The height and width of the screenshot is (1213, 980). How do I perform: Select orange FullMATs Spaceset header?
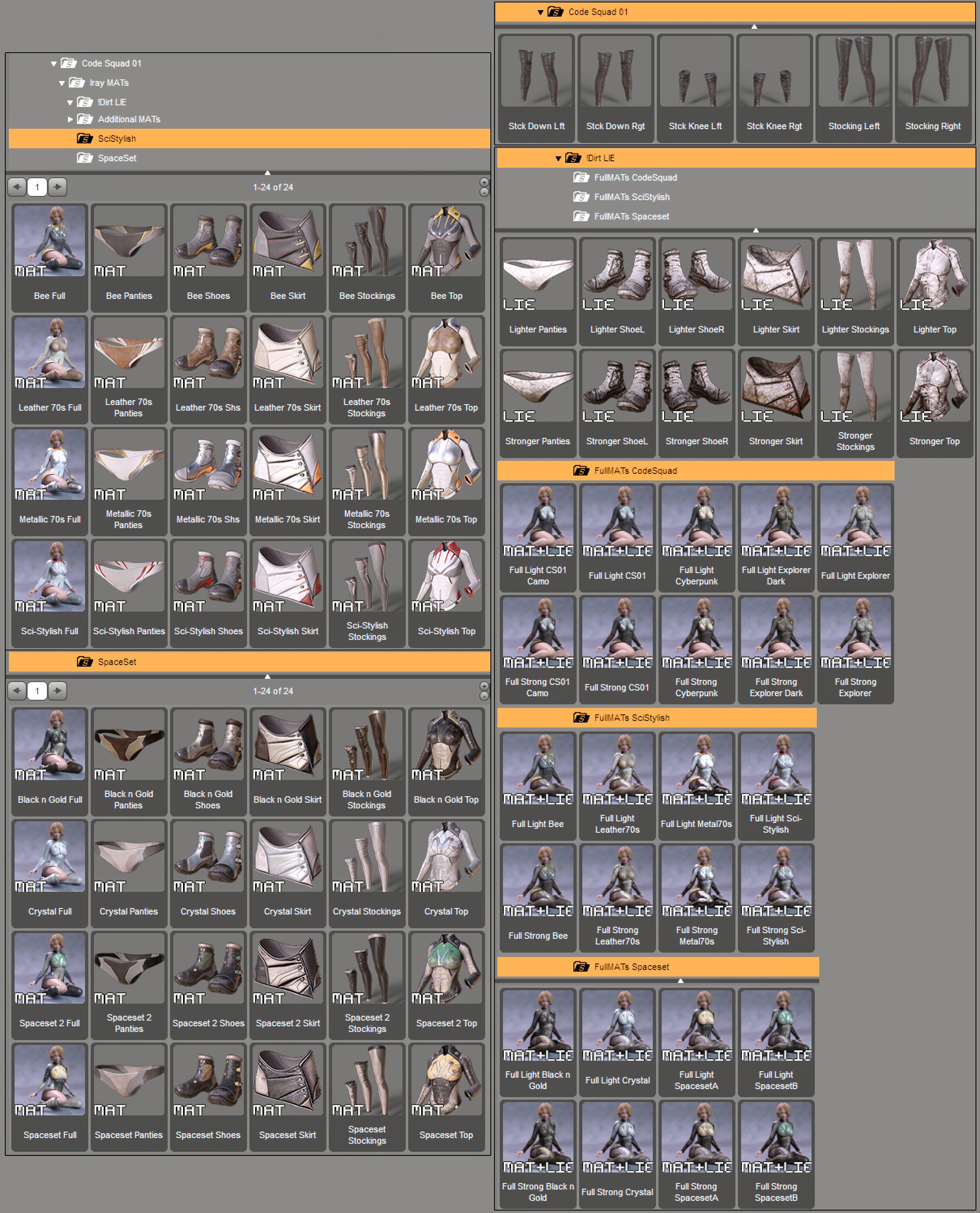[x=658, y=967]
